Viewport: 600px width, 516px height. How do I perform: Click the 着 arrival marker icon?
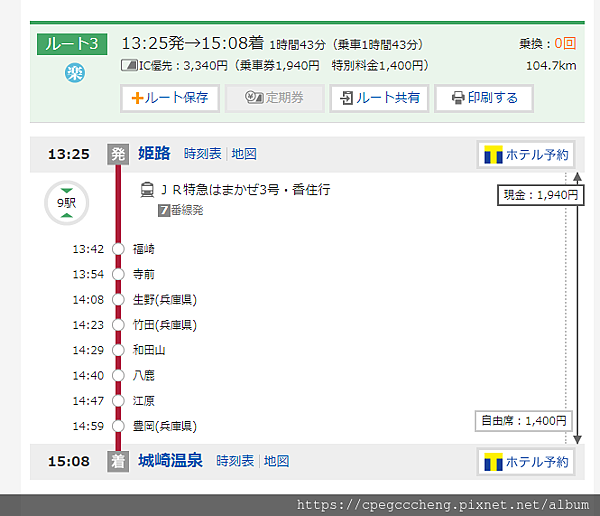(118, 461)
